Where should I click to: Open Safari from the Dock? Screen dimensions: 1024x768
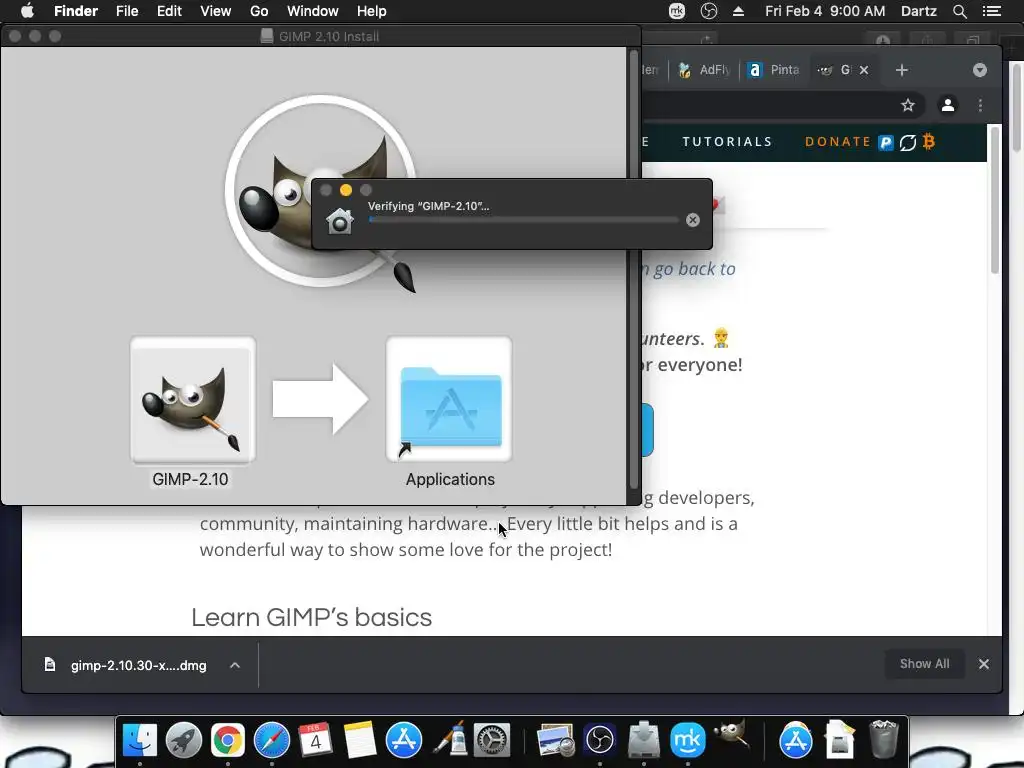point(272,741)
